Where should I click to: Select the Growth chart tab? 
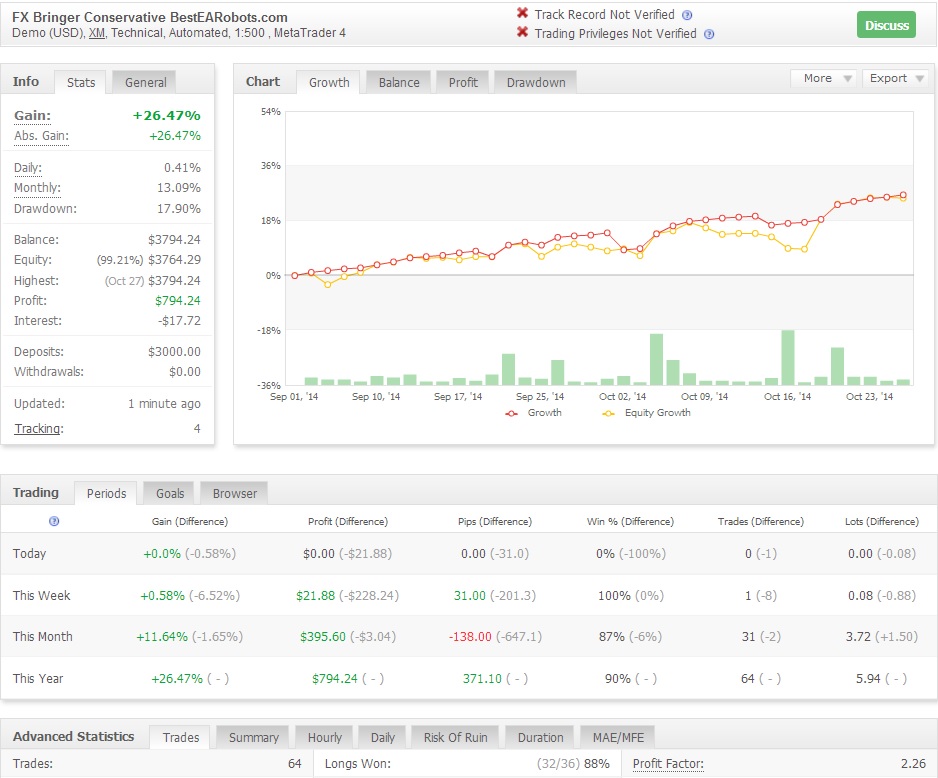tap(329, 83)
